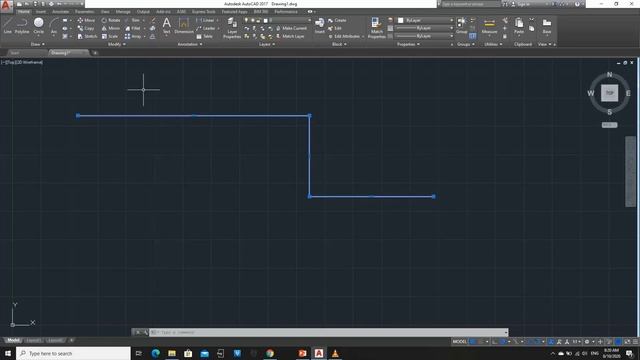The image size is (640, 360).
Task: Click the Scale tool
Action: [x=110, y=36]
